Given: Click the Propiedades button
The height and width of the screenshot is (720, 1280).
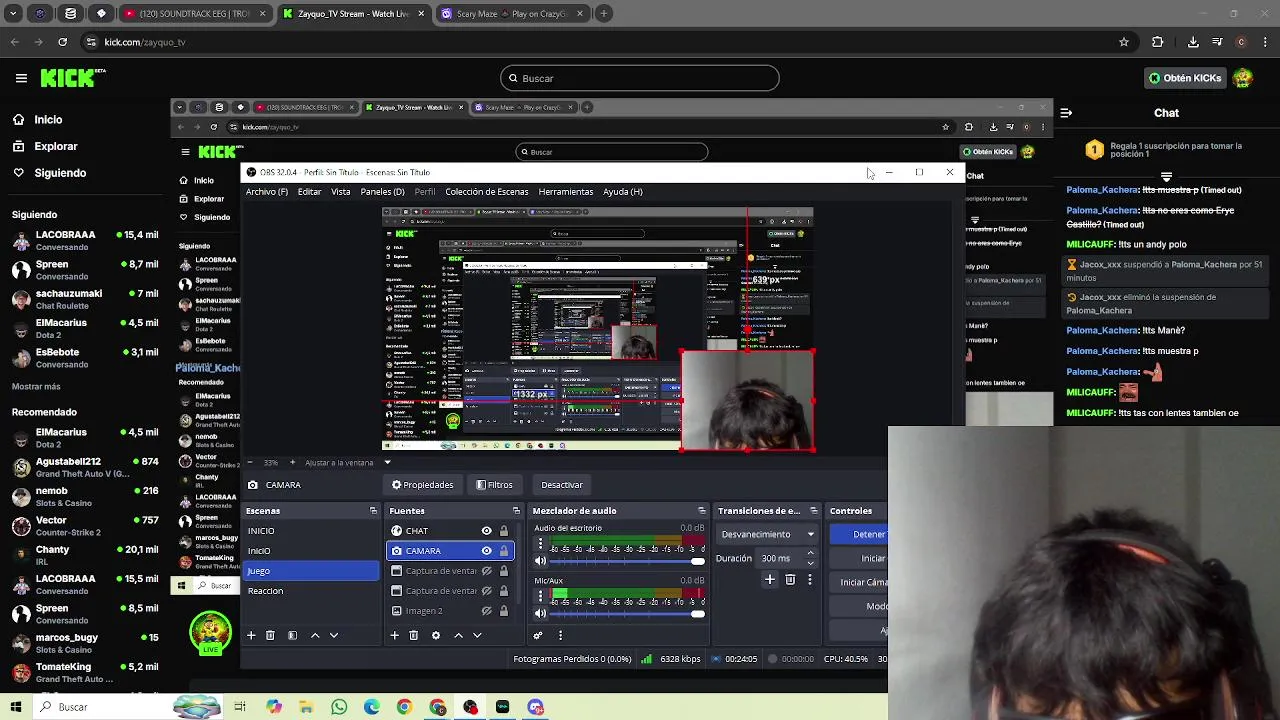Looking at the screenshot, I should tap(423, 485).
